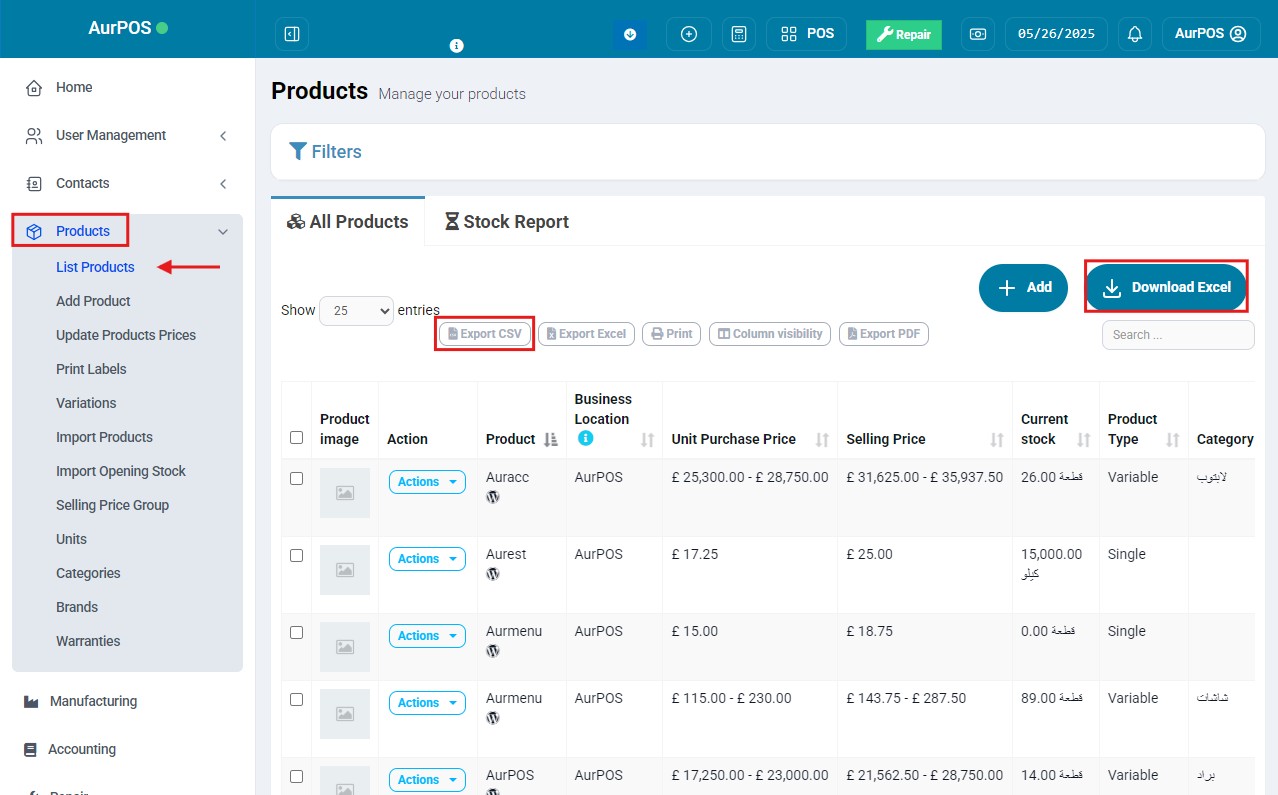This screenshot has height=795, width=1278.
Task: Open the calculator icon in top bar
Action: (x=739, y=34)
